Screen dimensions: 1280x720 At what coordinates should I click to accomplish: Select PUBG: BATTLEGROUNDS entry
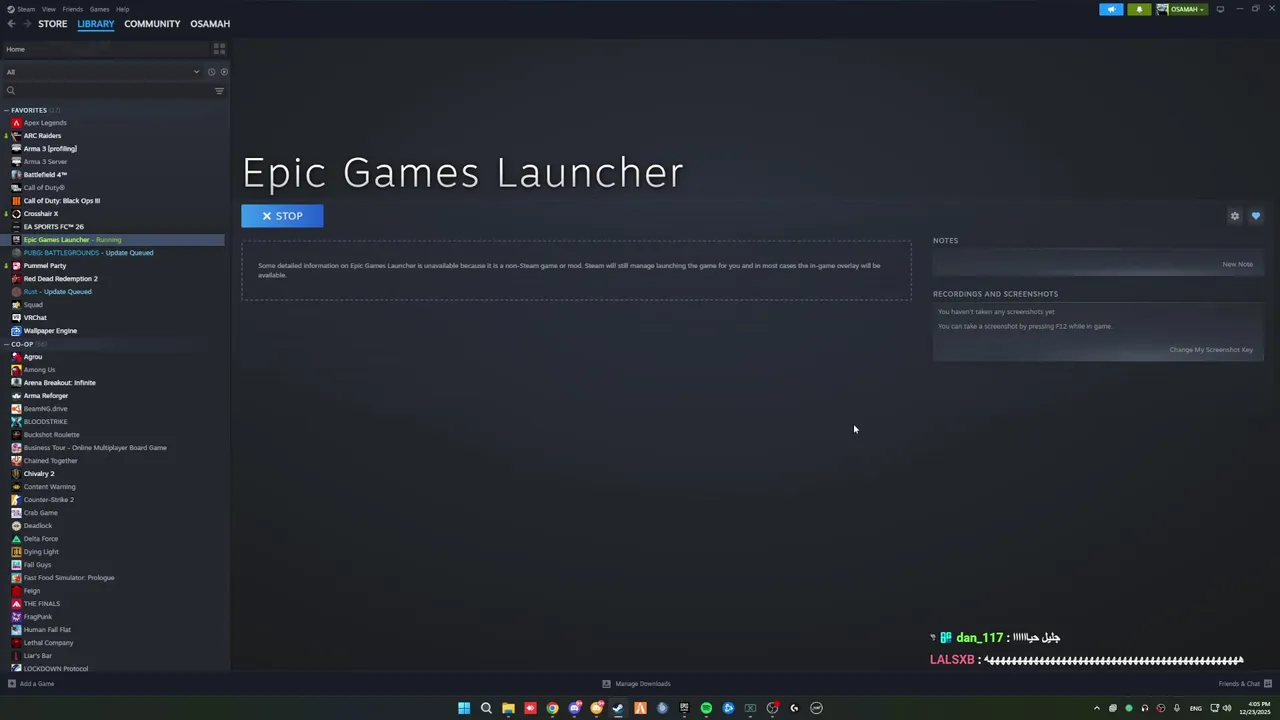(88, 253)
